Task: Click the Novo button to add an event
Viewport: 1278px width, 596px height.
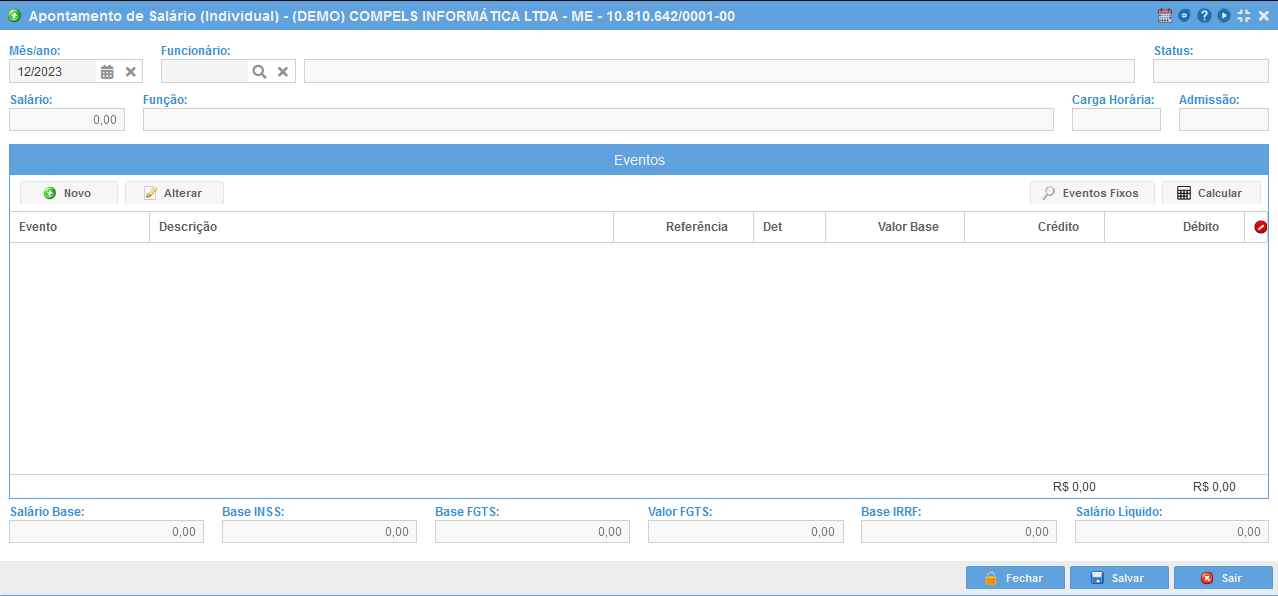Action: click(69, 193)
